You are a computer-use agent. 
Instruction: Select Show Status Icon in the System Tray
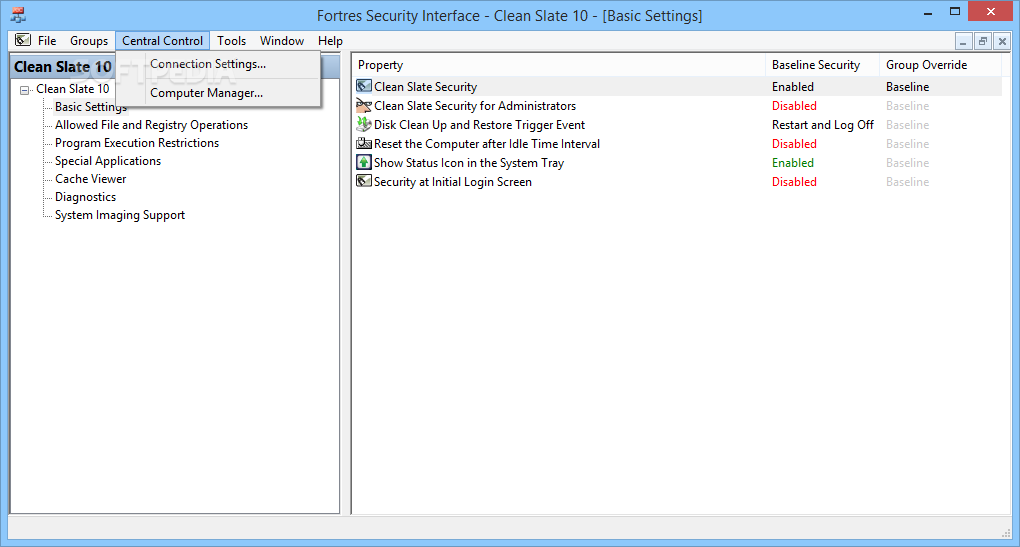469,163
